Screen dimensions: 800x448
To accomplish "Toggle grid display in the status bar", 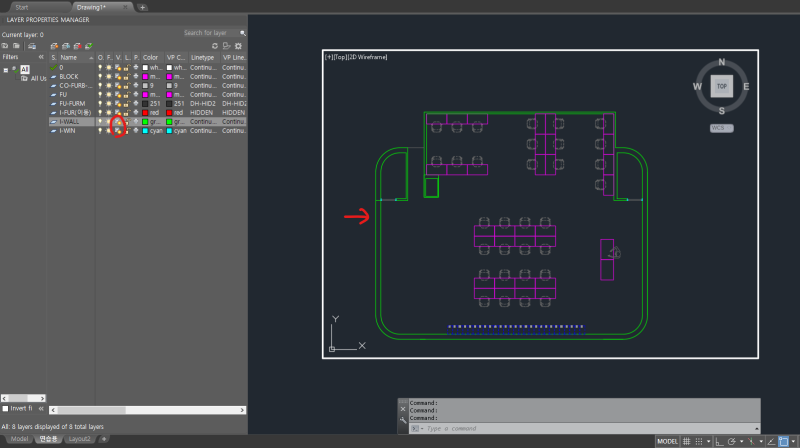I will (x=686, y=441).
